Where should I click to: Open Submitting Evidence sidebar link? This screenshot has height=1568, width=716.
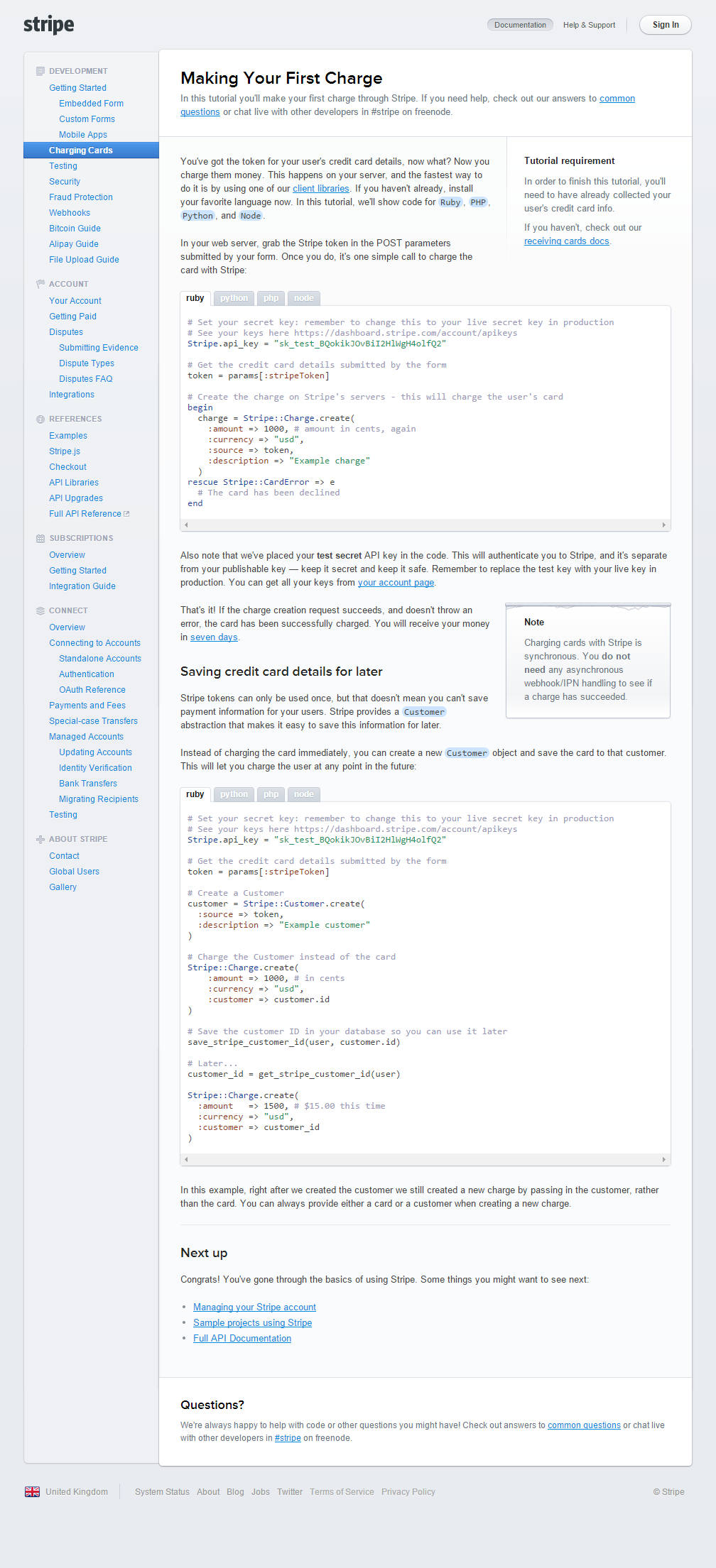[99, 348]
